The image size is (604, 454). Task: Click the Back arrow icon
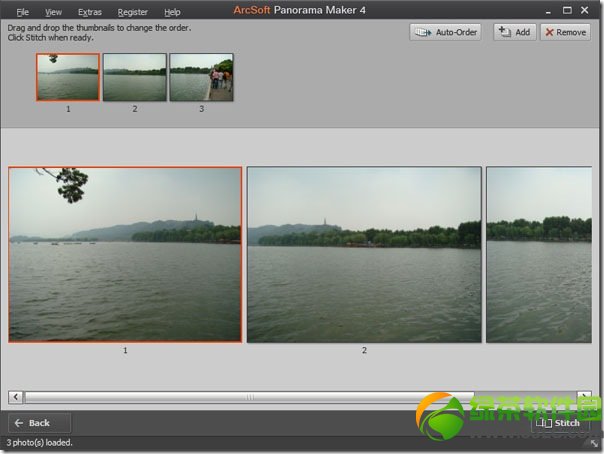(19, 423)
